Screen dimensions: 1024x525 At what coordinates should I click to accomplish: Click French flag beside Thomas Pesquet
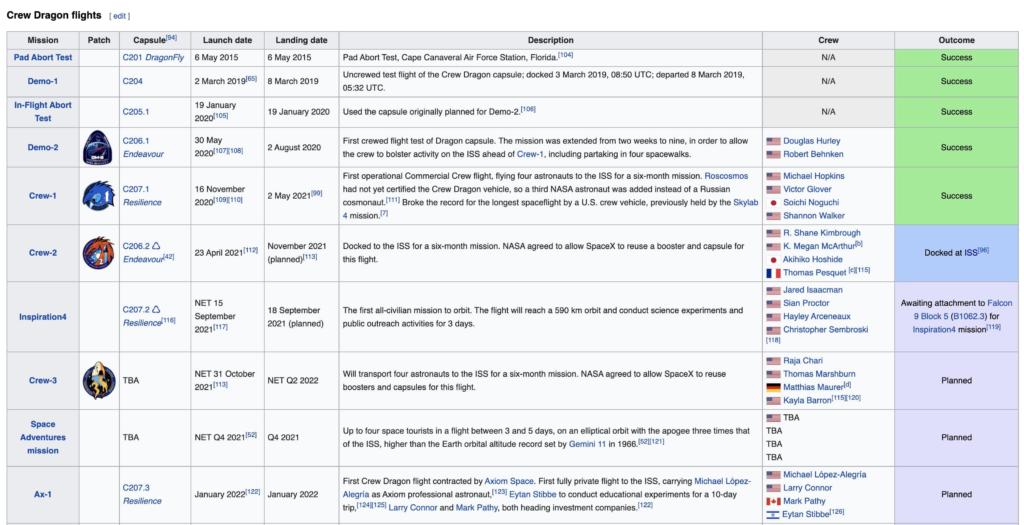pos(772,272)
